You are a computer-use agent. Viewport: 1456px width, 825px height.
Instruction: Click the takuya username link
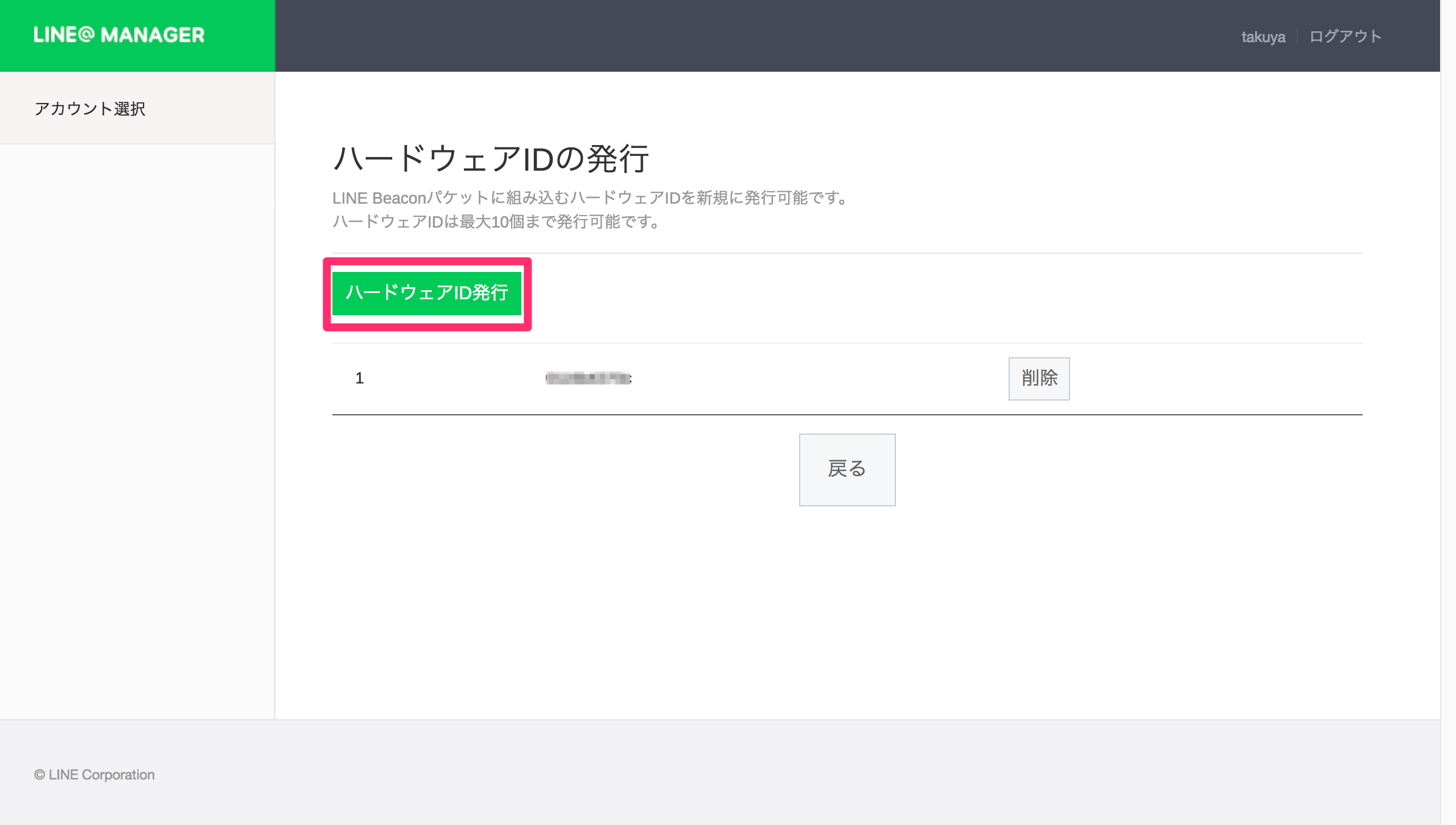click(1262, 37)
